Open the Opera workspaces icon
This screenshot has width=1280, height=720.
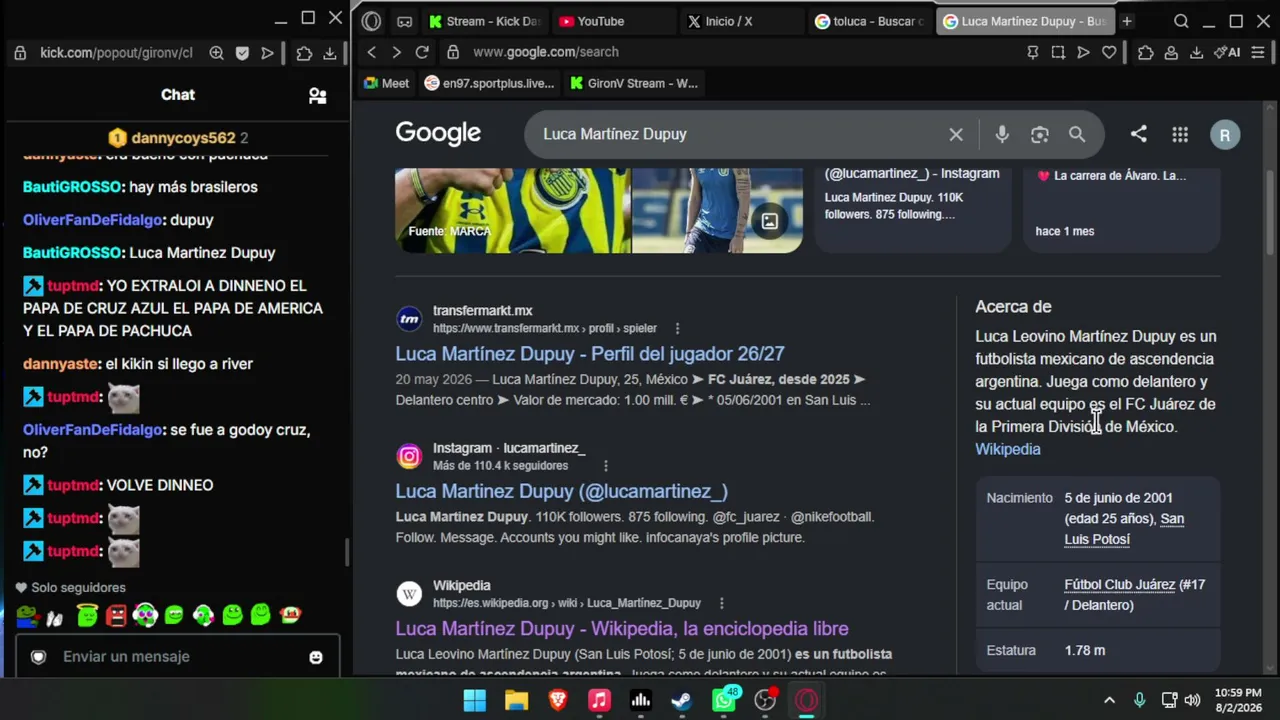(x=404, y=21)
